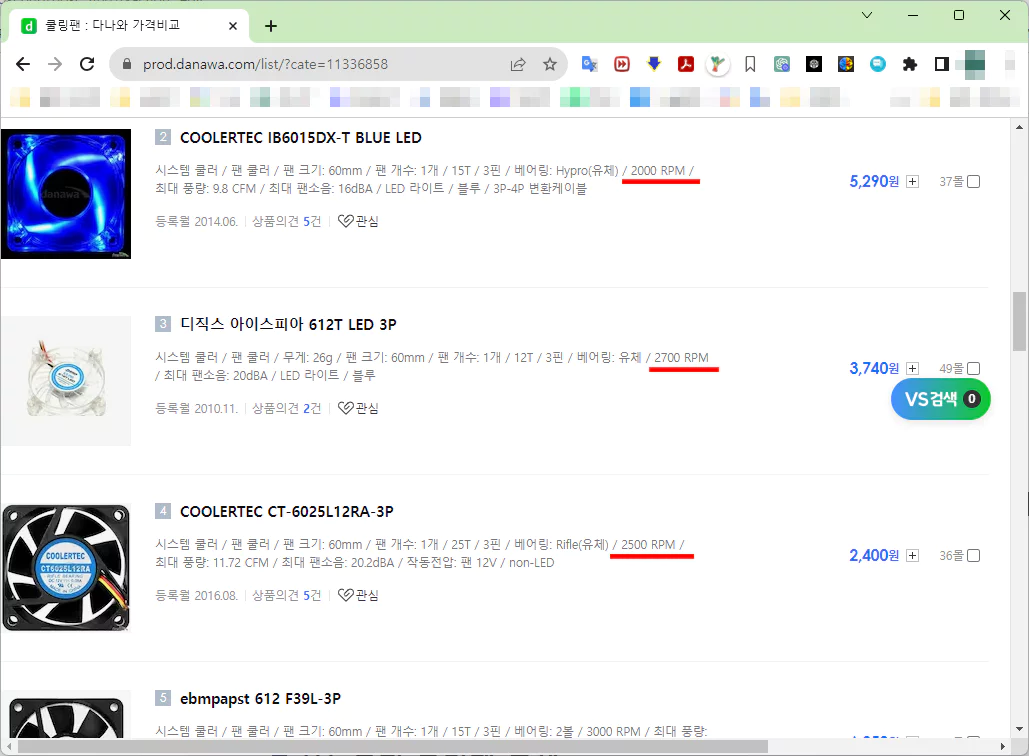
Task: Open the black square extension icon
Action: pyautogui.click(x=814, y=64)
